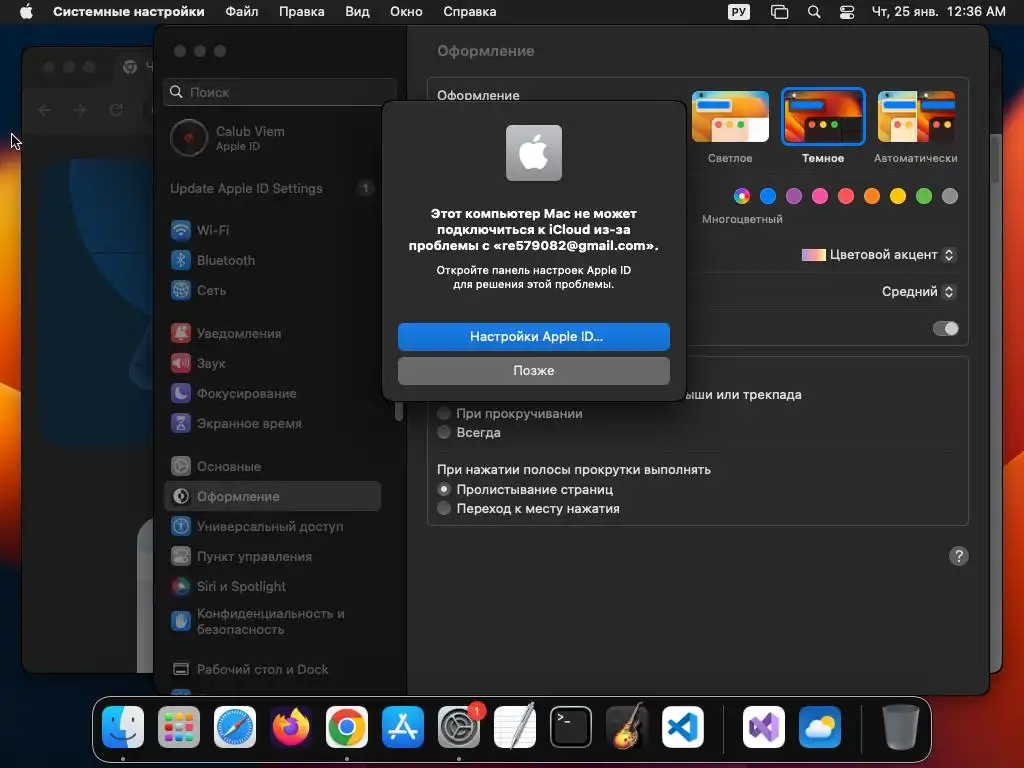1024x768 pixels.
Task: Open the Справка menu
Action: [x=470, y=12]
